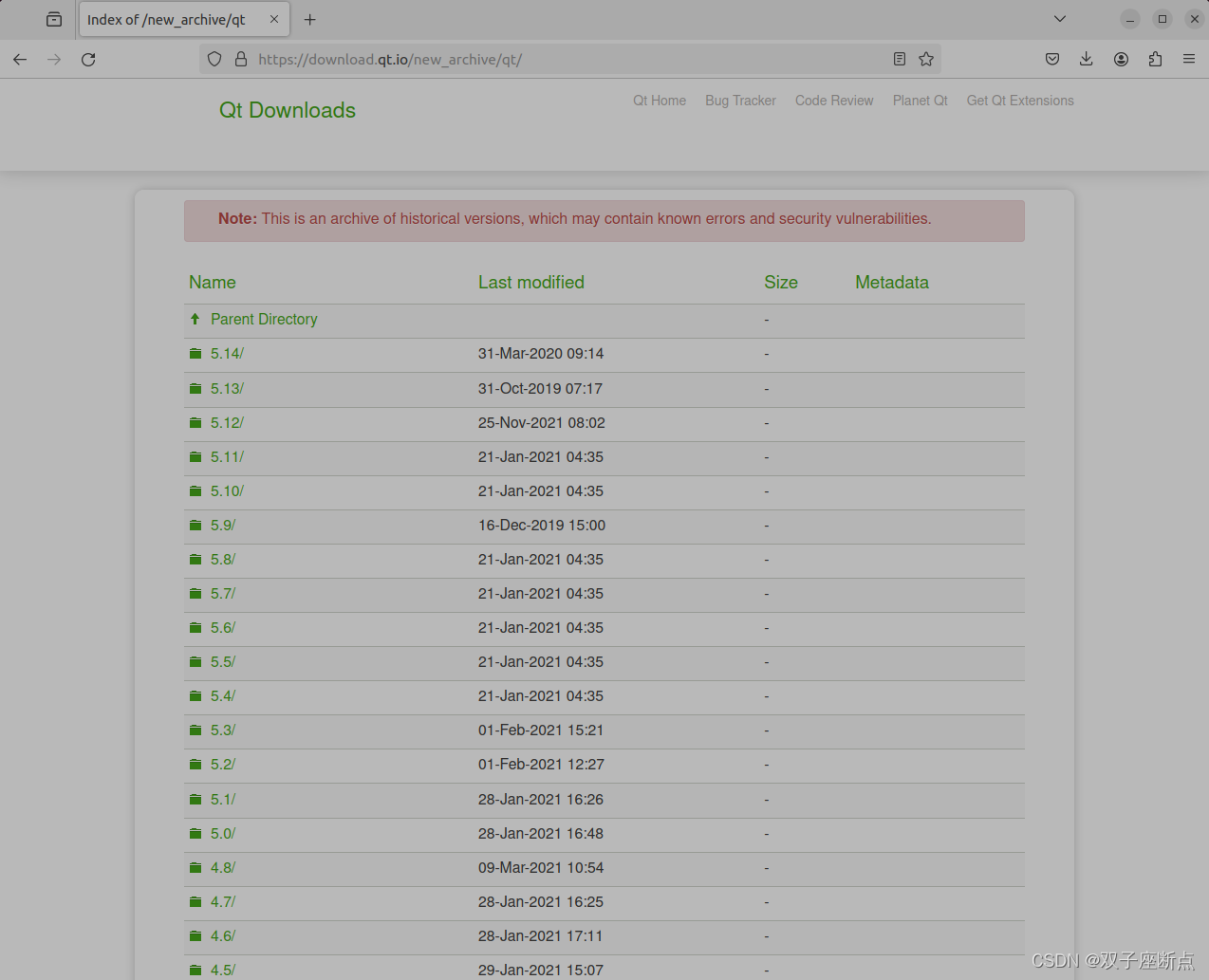Open Get Qt Extensions nav link
Image resolution: width=1209 pixels, height=980 pixels.
1020,101
